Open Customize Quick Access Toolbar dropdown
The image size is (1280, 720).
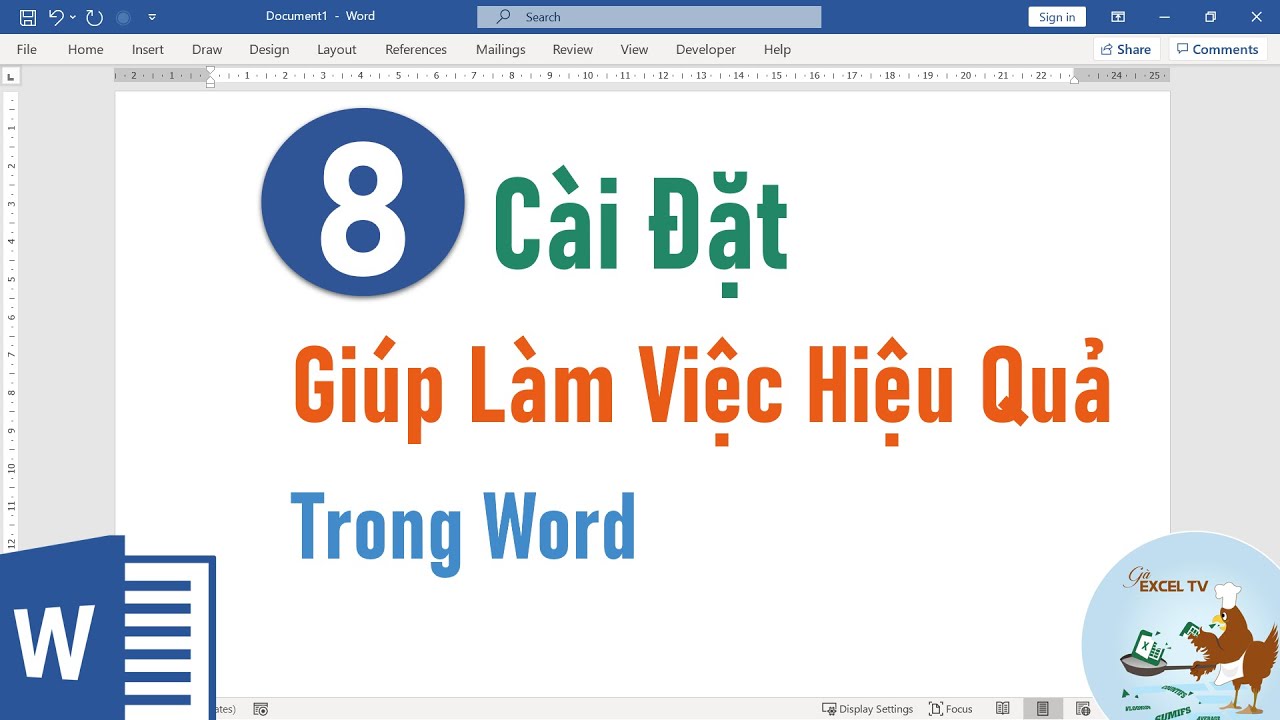[152, 17]
